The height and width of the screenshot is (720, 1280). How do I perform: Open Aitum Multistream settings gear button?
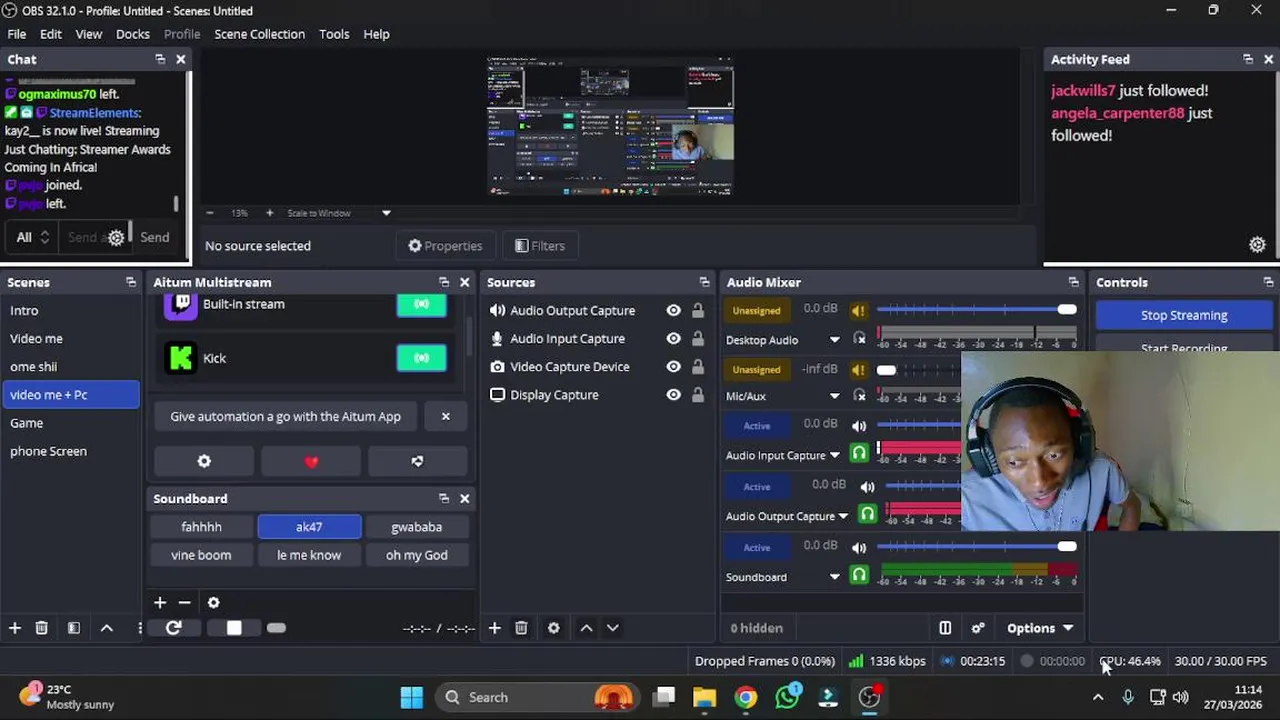click(x=204, y=461)
